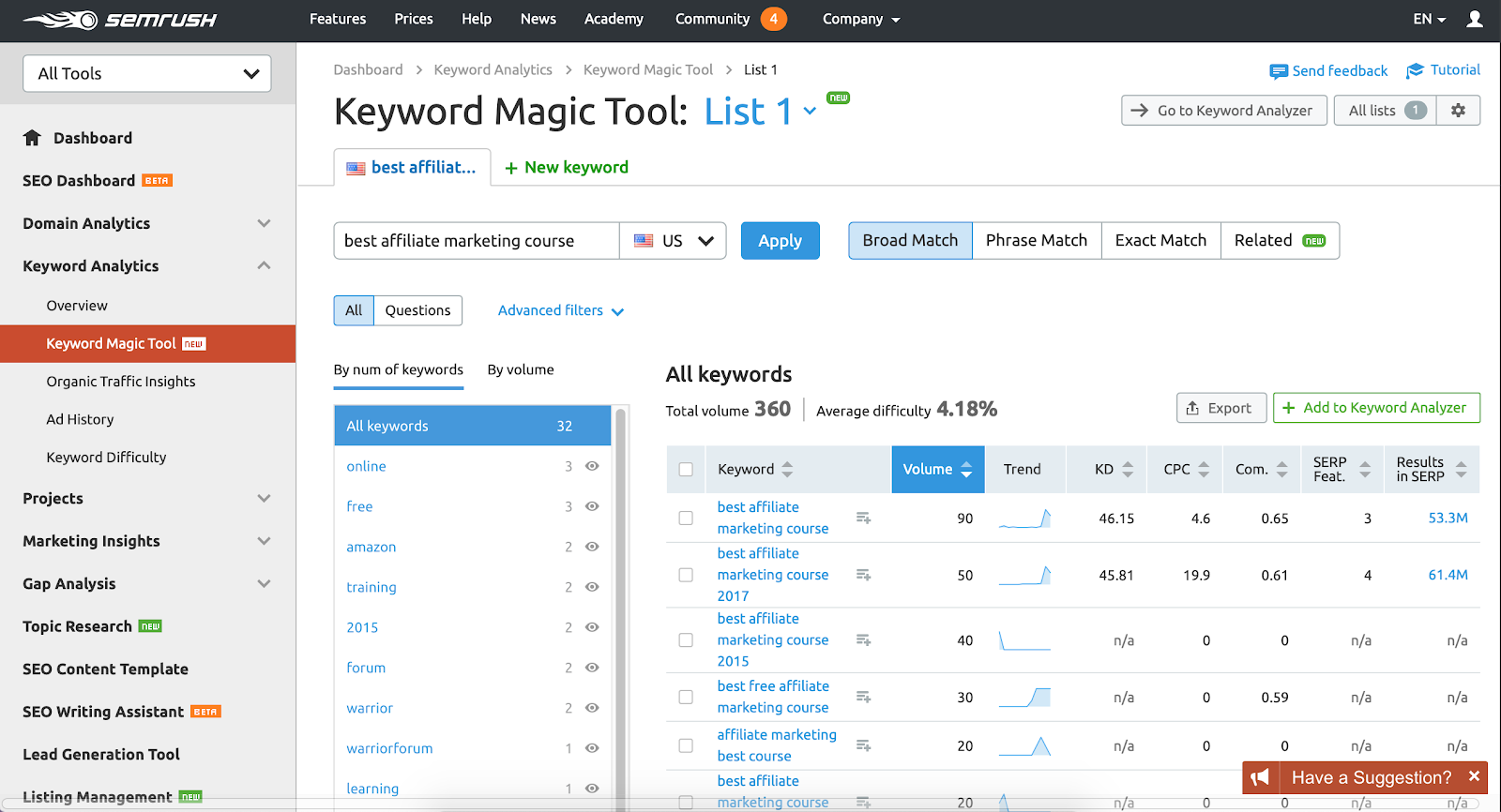Open Features in top menu

tap(338, 19)
